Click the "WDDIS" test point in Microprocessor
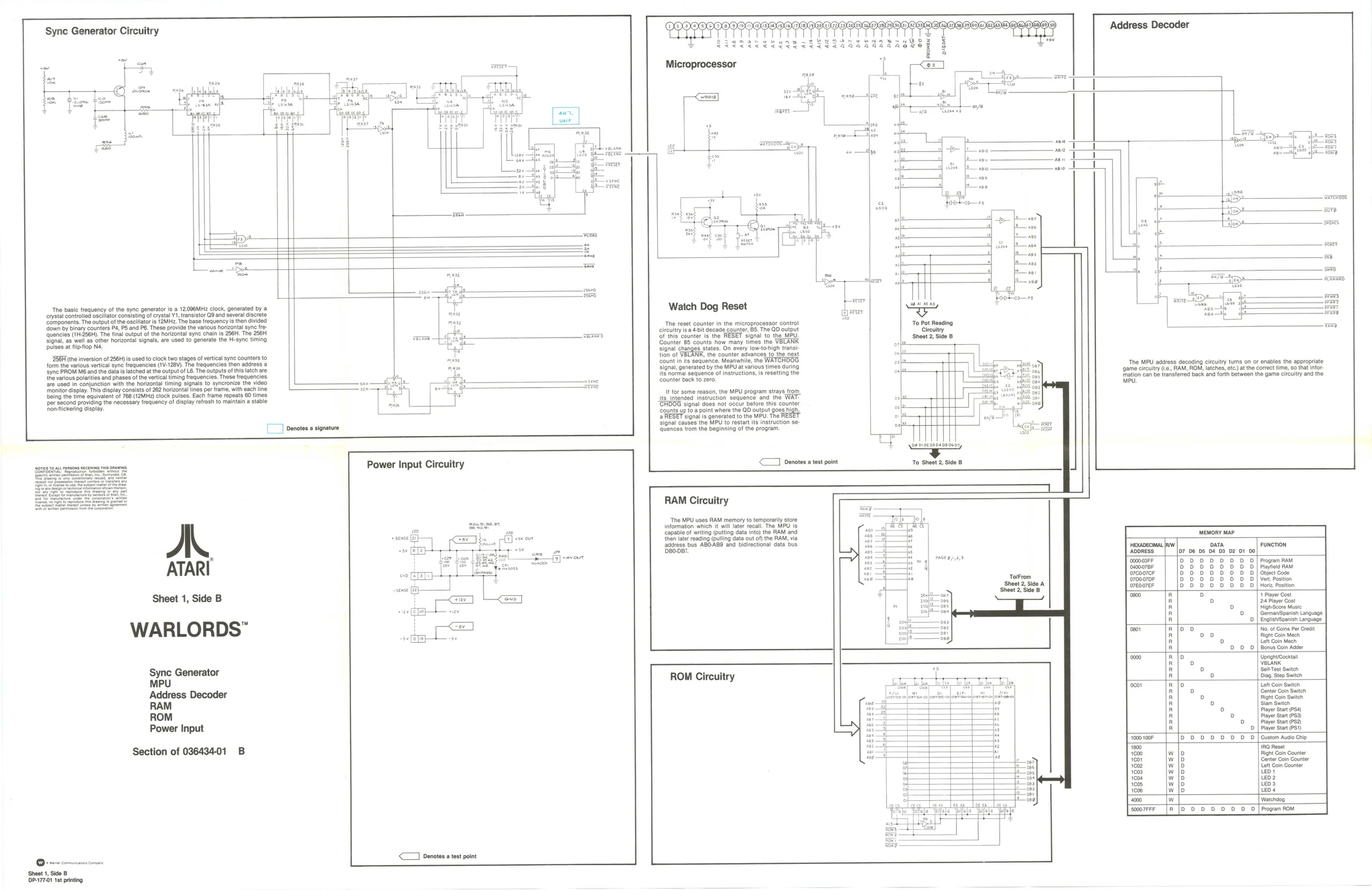This screenshot has width=1372, height=890. tap(707, 97)
